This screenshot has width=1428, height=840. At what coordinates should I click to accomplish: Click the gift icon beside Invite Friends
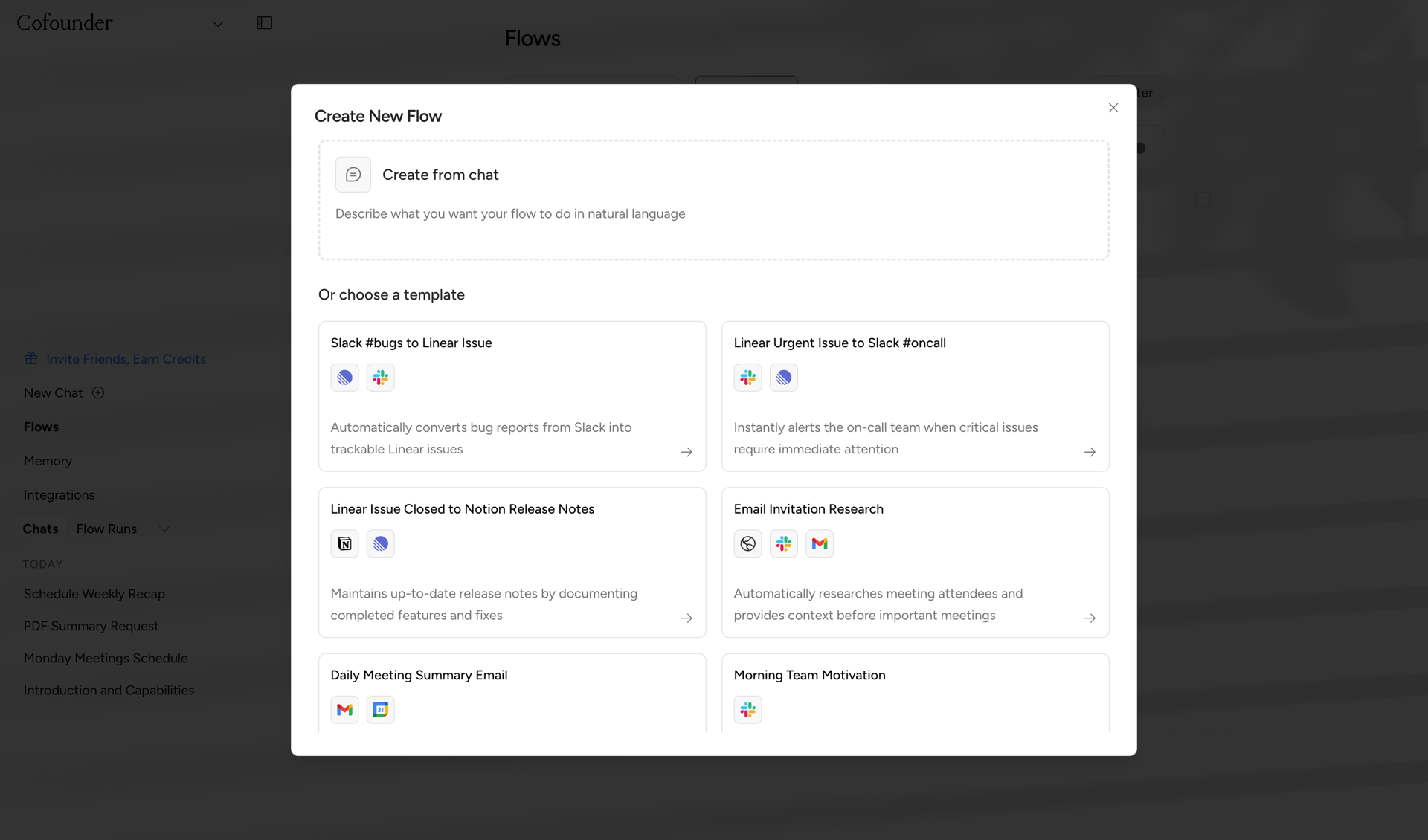click(30, 358)
